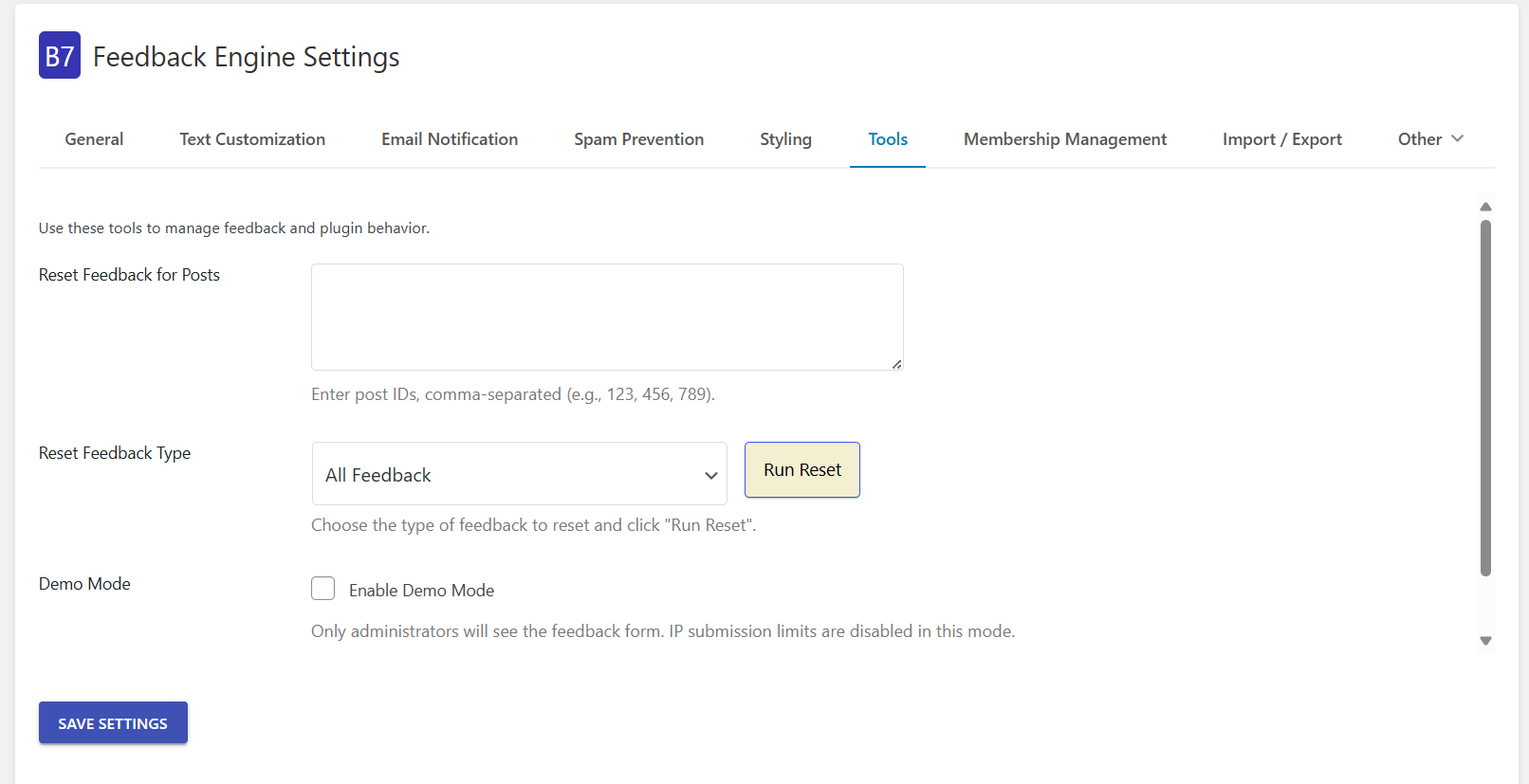Open Spam Prevention tab
The height and width of the screenshot is (784, 1529).
638,139
